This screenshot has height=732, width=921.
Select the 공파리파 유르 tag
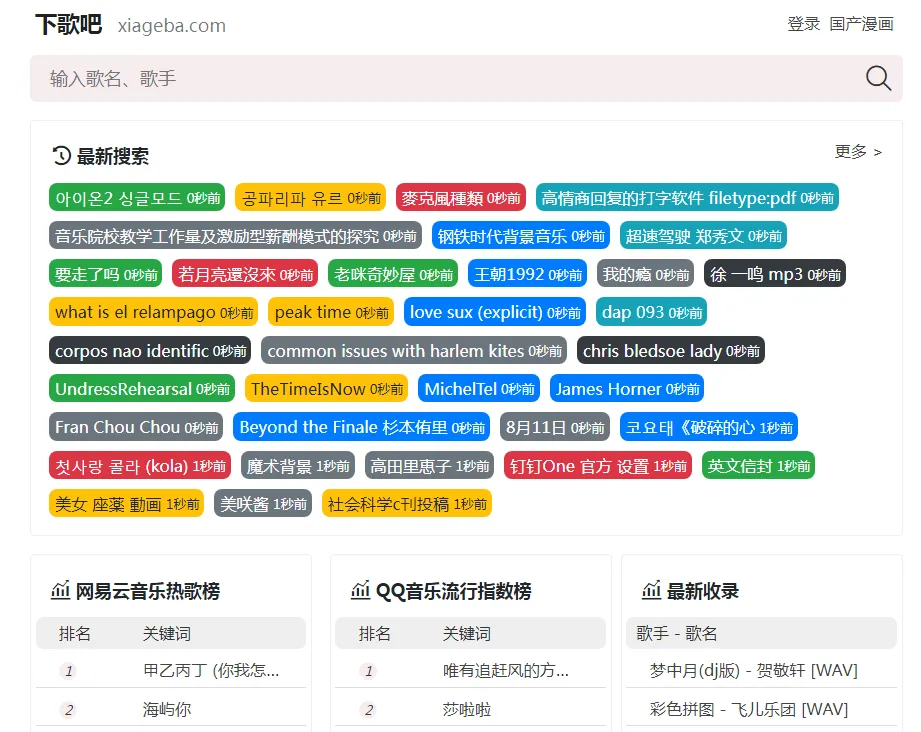point(310,197)
